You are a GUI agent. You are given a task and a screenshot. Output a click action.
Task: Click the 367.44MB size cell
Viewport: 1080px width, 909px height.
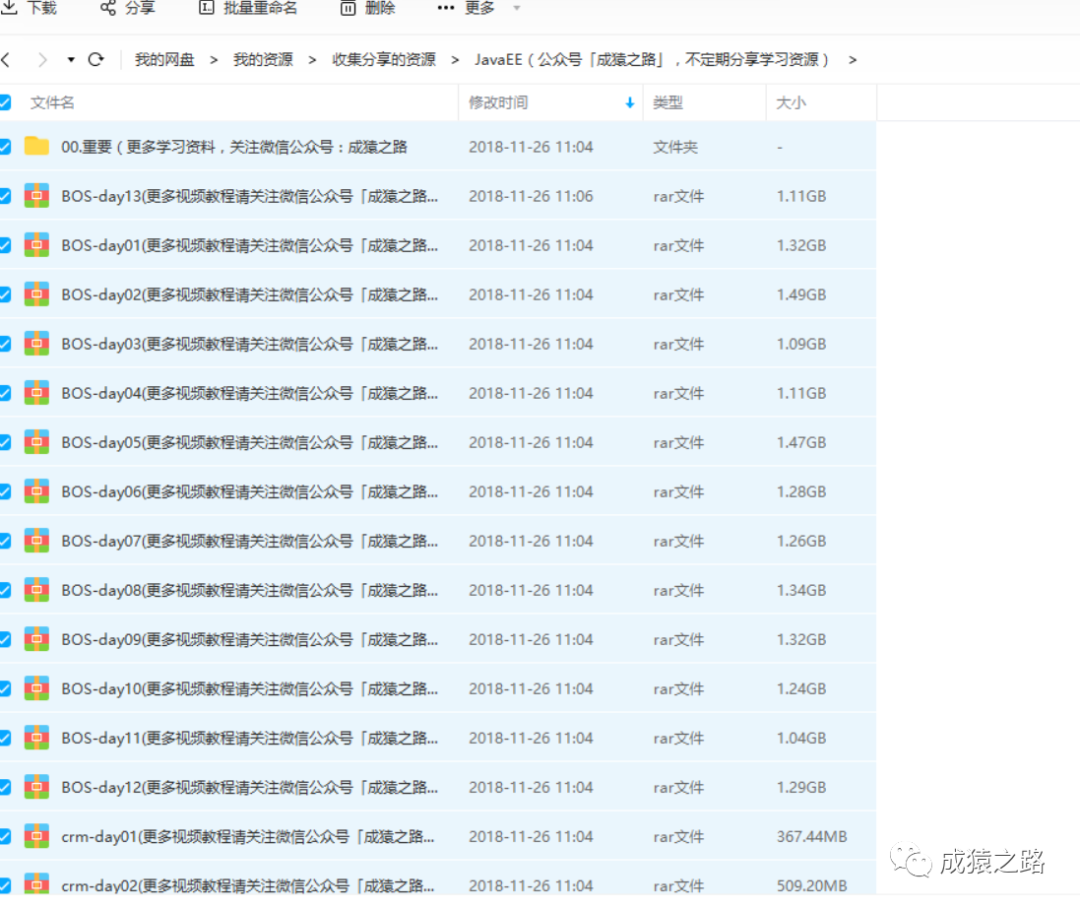pyautogui.click(x=812, y=837)
